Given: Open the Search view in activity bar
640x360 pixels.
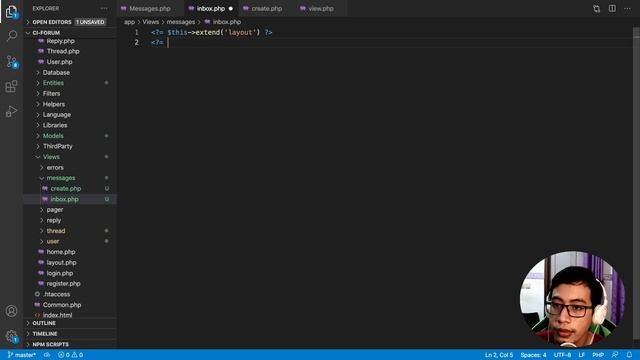Looking at the screenshot, I should 11,36.
